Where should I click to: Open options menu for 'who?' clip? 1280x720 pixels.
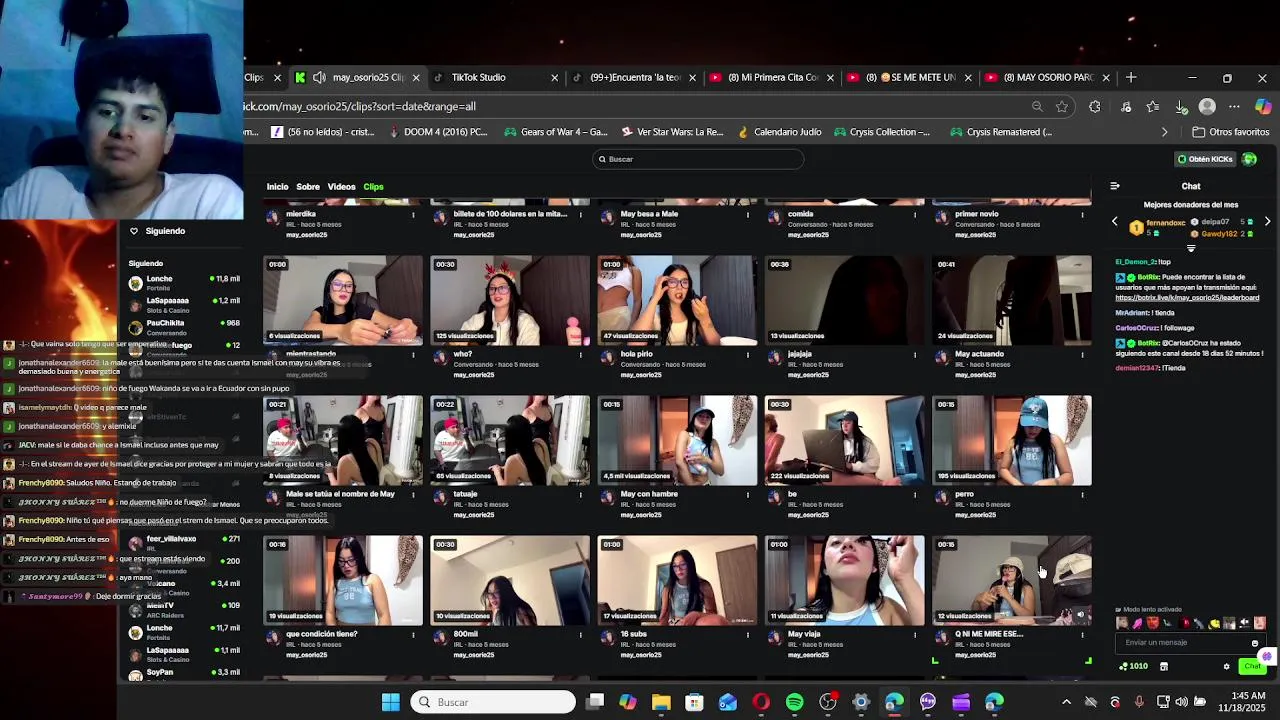point(580,354)
